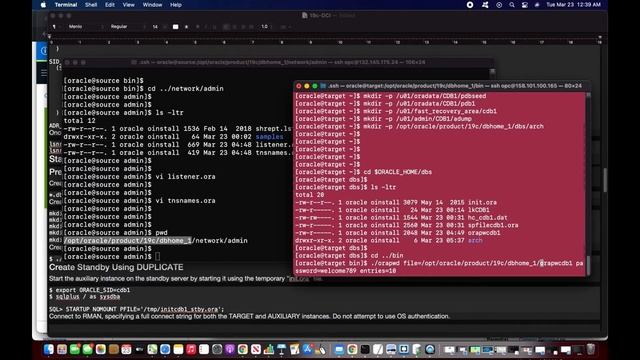Open the Calendar icon in the Dock

coord(127,349)
